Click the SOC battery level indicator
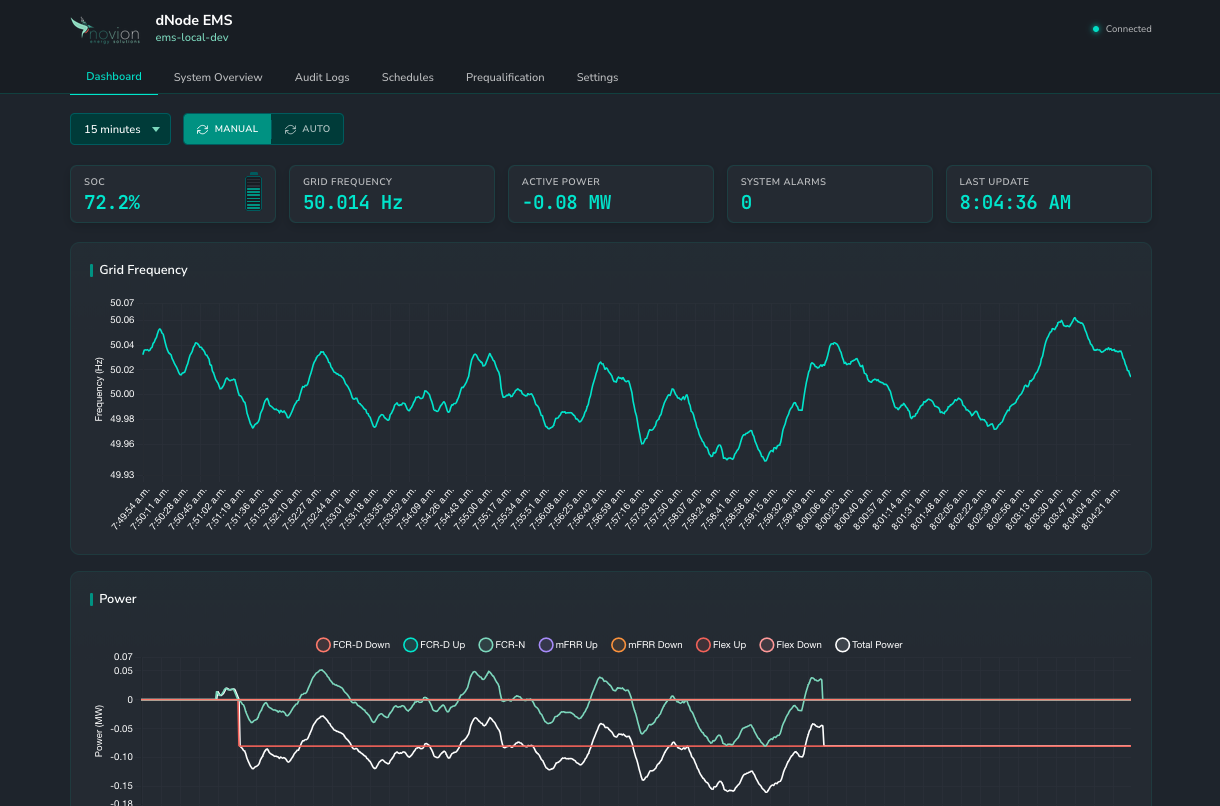This screenshot has width=1220, height=806. point(252,194)
